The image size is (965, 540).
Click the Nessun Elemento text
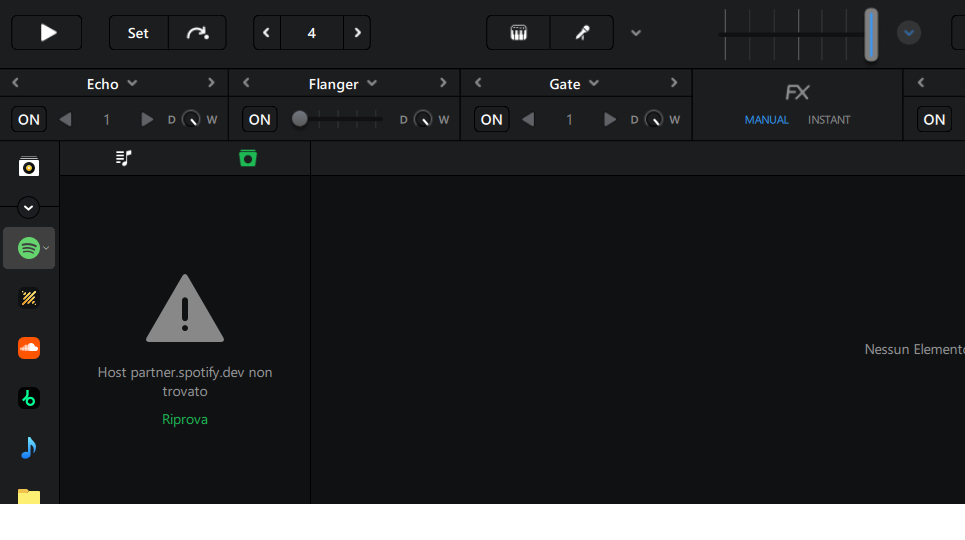(915, 349)
